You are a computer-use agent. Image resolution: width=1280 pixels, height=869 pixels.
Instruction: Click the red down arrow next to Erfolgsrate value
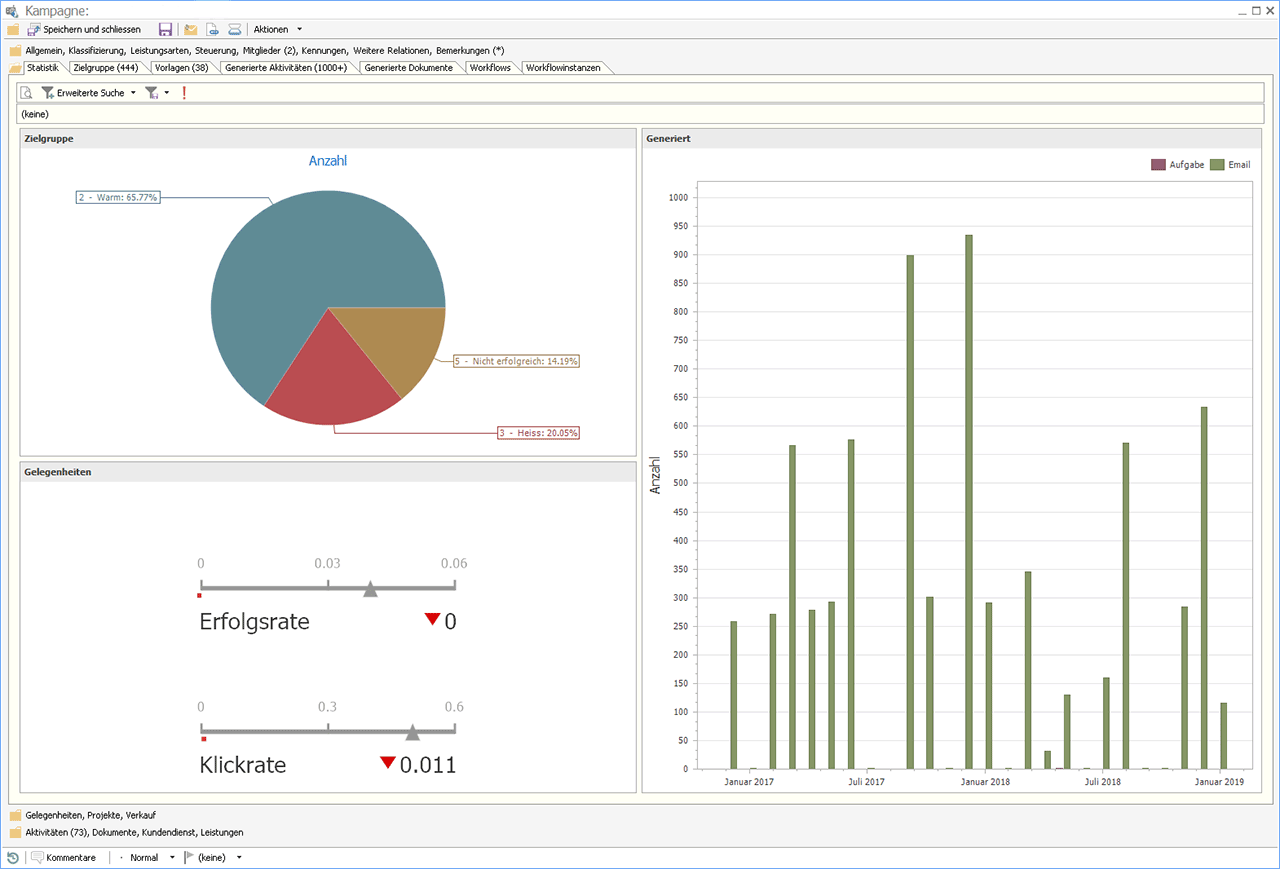coord(432,619)
